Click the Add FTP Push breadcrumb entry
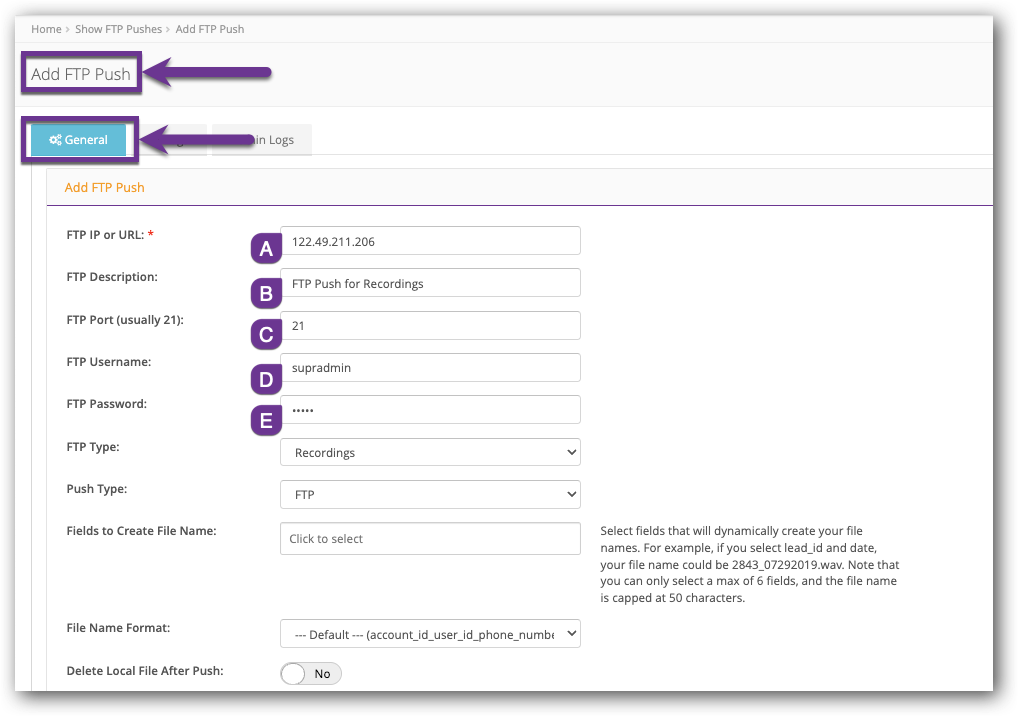1018x716 pixels. tap(210, 29)
